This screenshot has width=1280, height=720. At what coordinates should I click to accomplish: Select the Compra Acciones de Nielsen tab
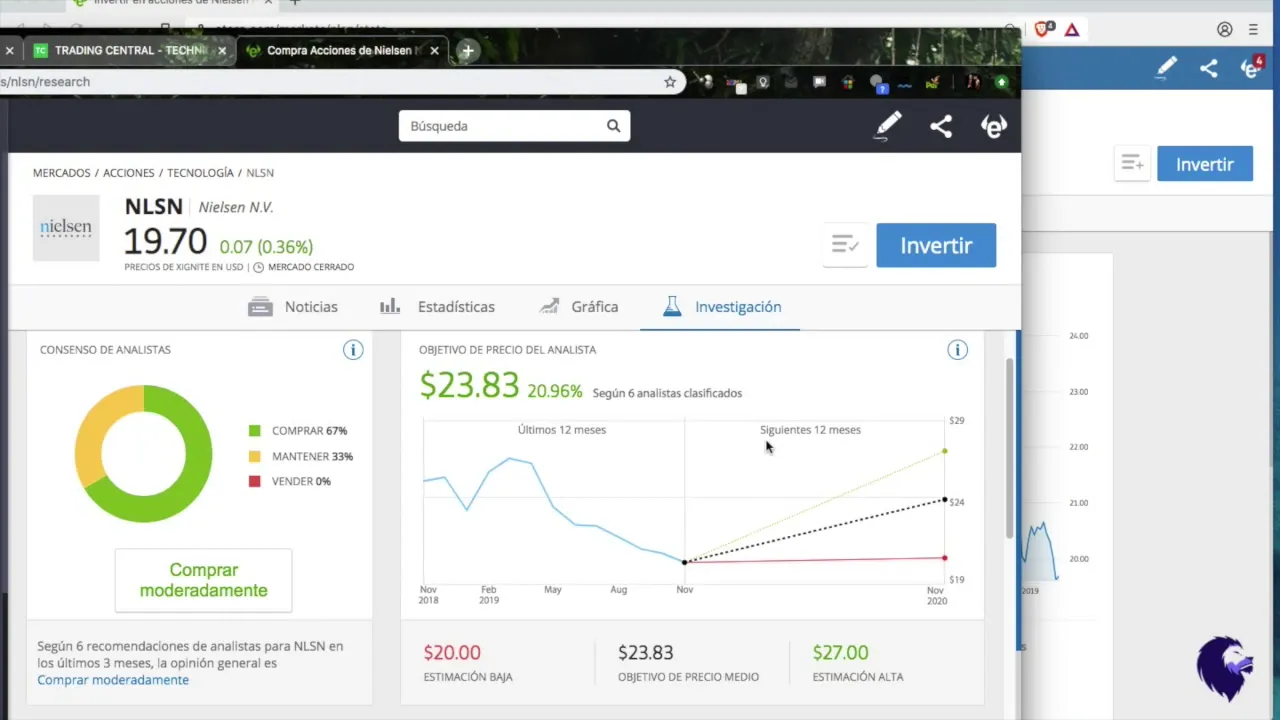(x=343, y=51)
